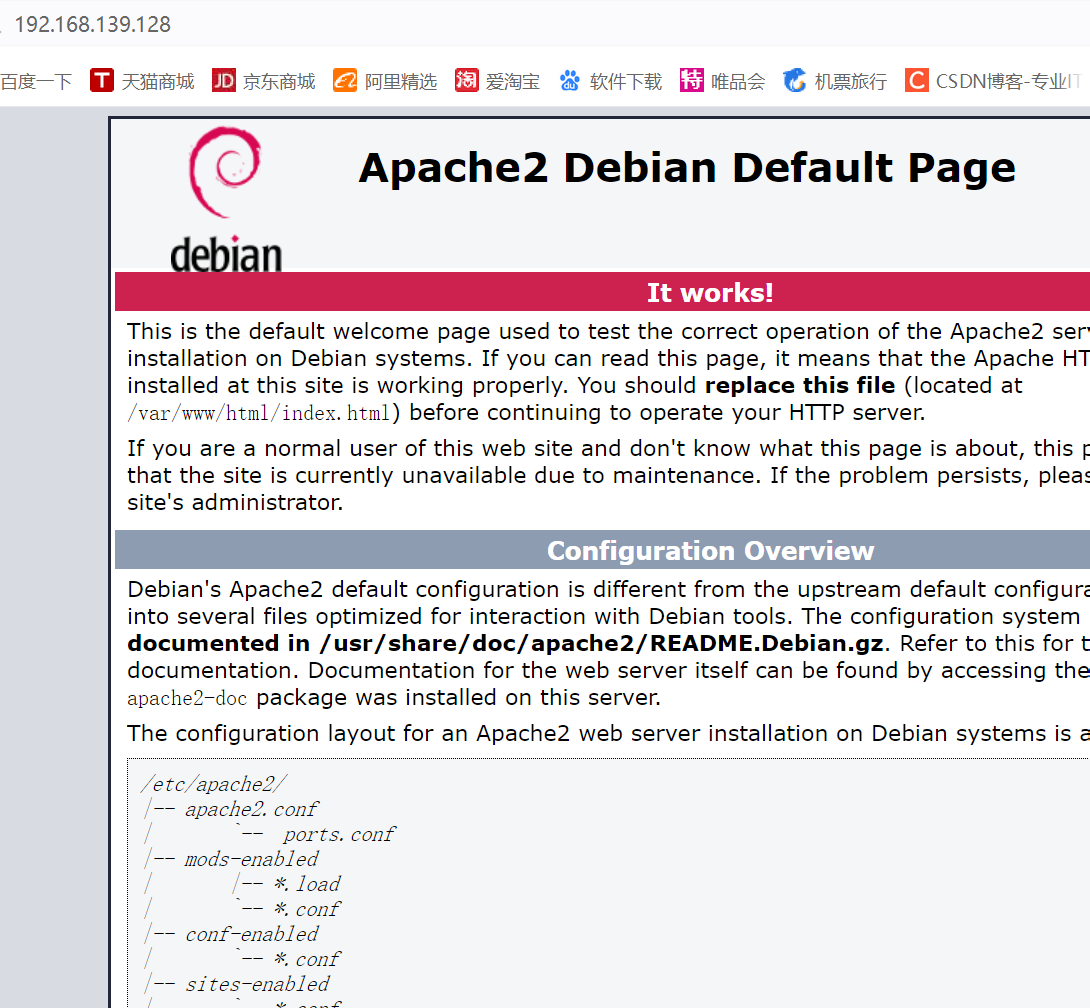Click the apache2.conf line in tree
The width and height of the screenshot is (1090, 1008).
tap(251, 809)
